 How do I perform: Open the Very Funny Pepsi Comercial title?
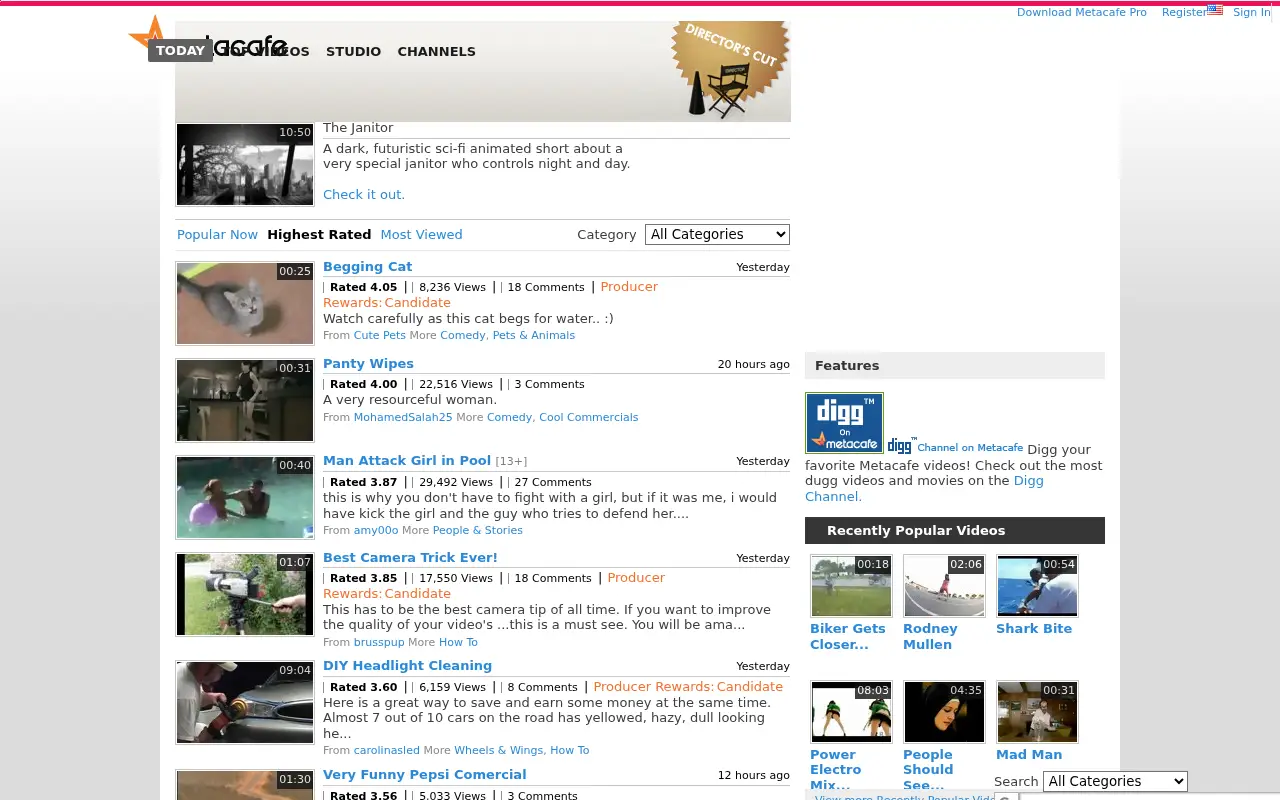[424, 774]
